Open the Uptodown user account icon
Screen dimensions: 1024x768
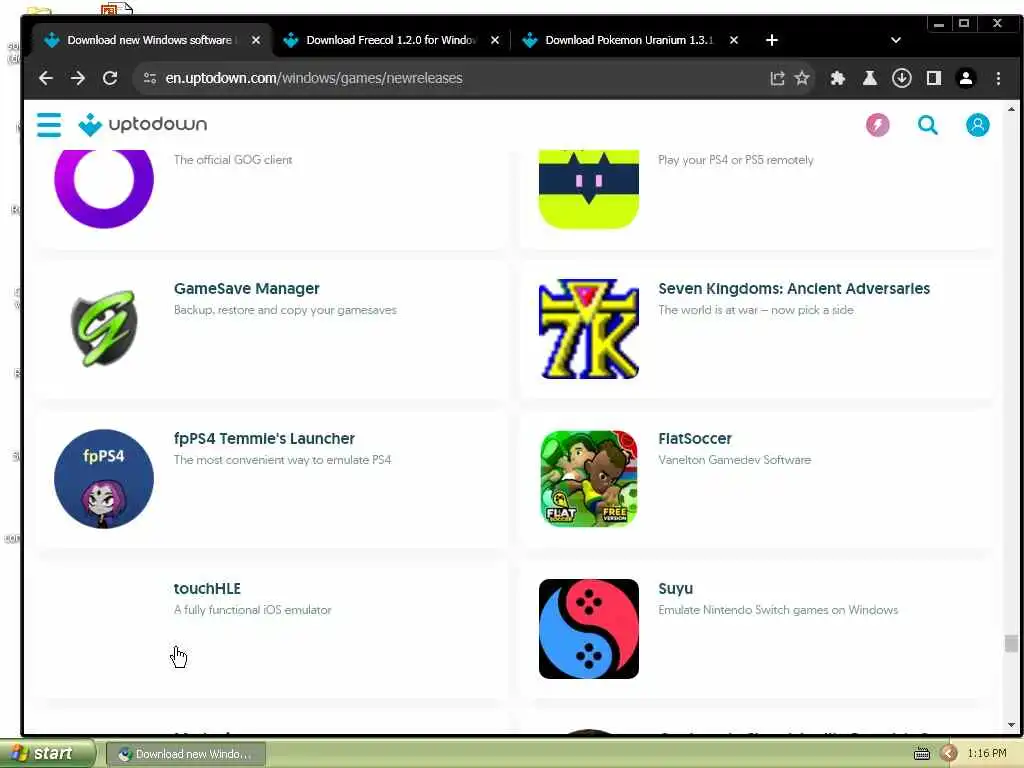[x=977, y=125]
